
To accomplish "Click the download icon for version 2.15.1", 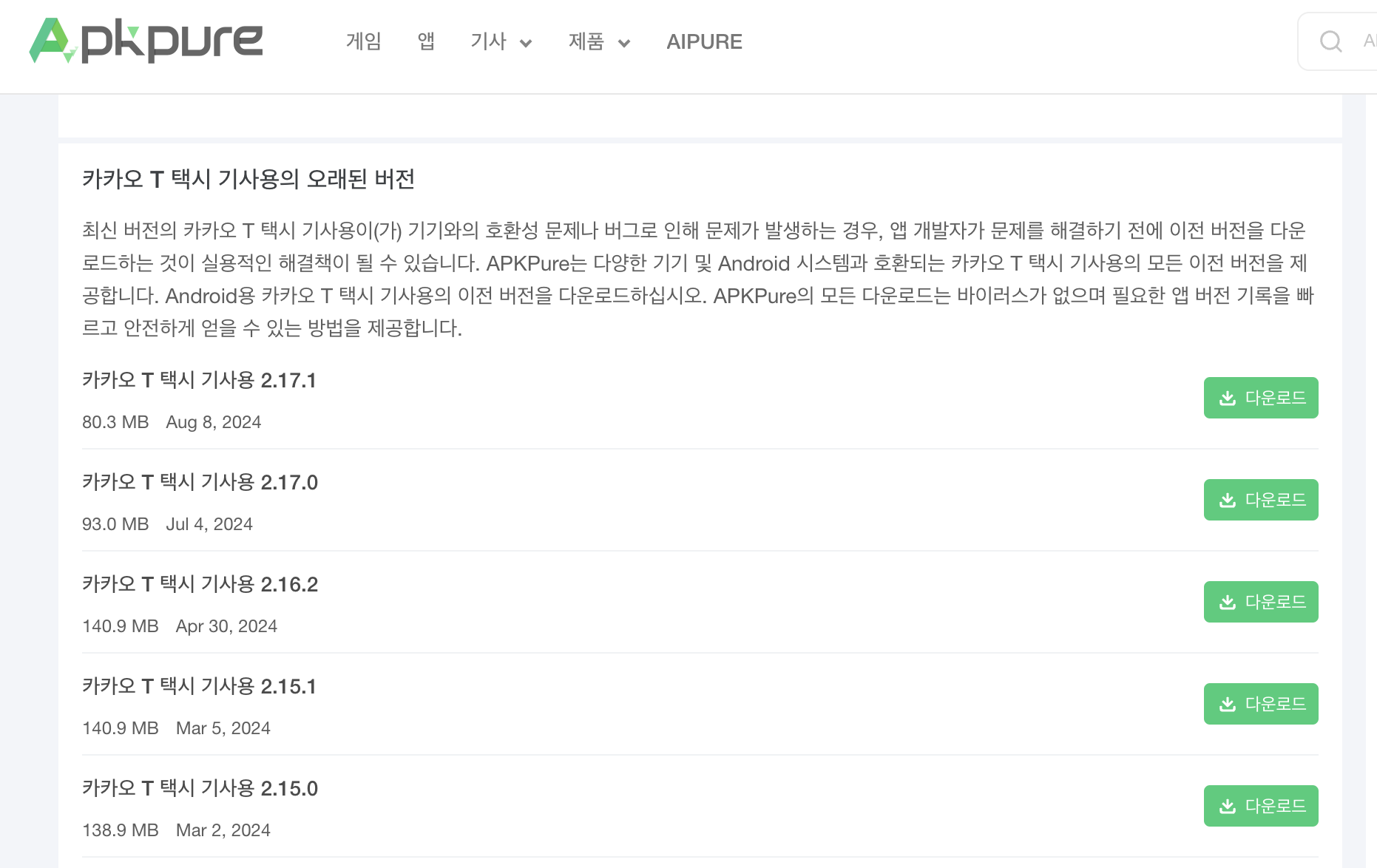I will tap(1228, 704).
